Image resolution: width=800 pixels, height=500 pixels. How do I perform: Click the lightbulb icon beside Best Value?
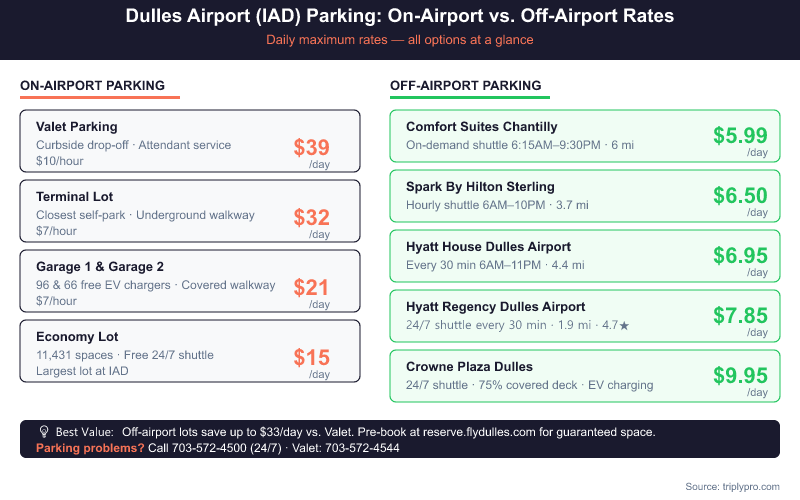[x=44, y=432]
